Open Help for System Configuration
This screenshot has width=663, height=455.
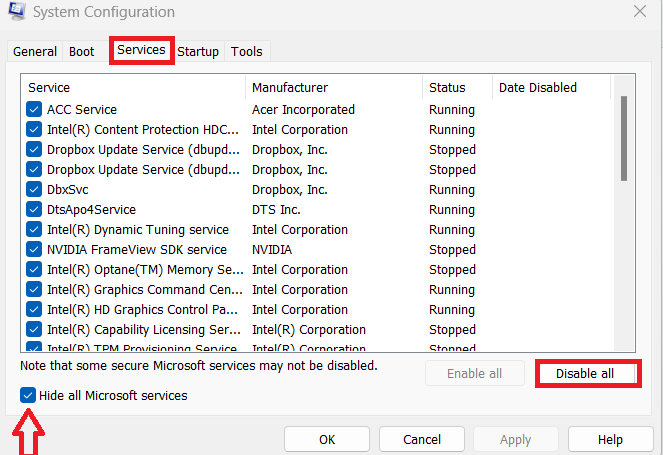coord(610,439)
